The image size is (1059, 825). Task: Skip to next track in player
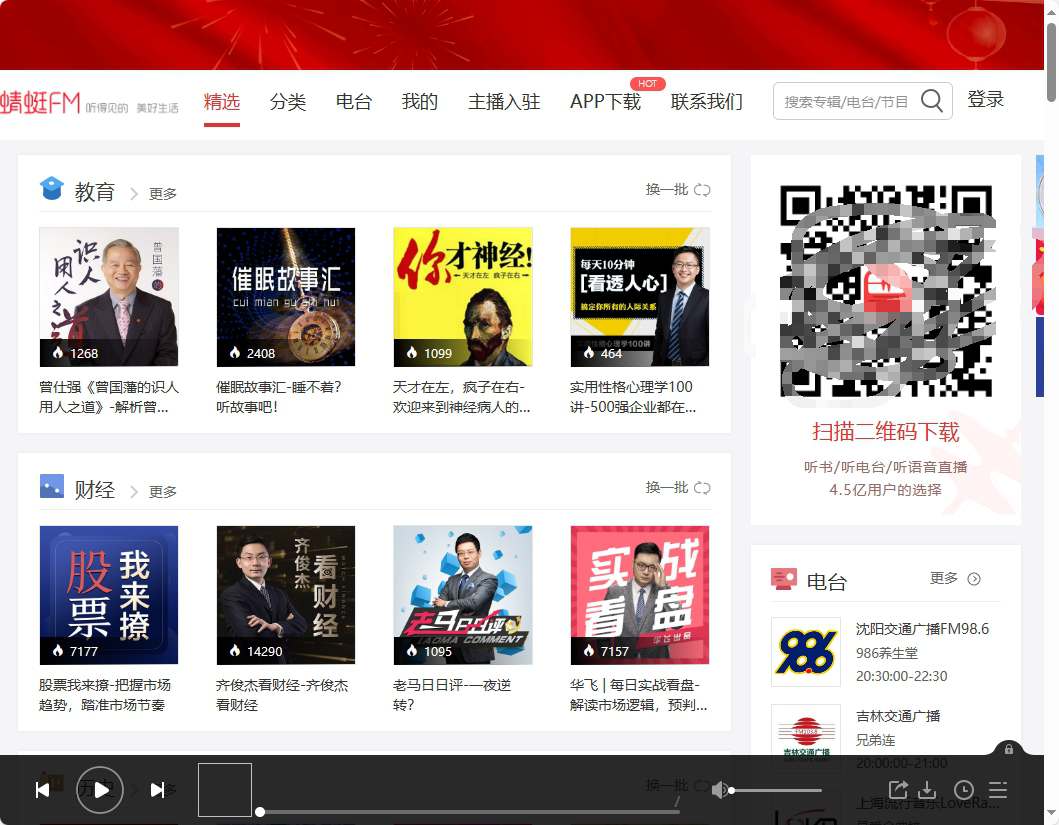pyautogui.click(x=157, y=790)
